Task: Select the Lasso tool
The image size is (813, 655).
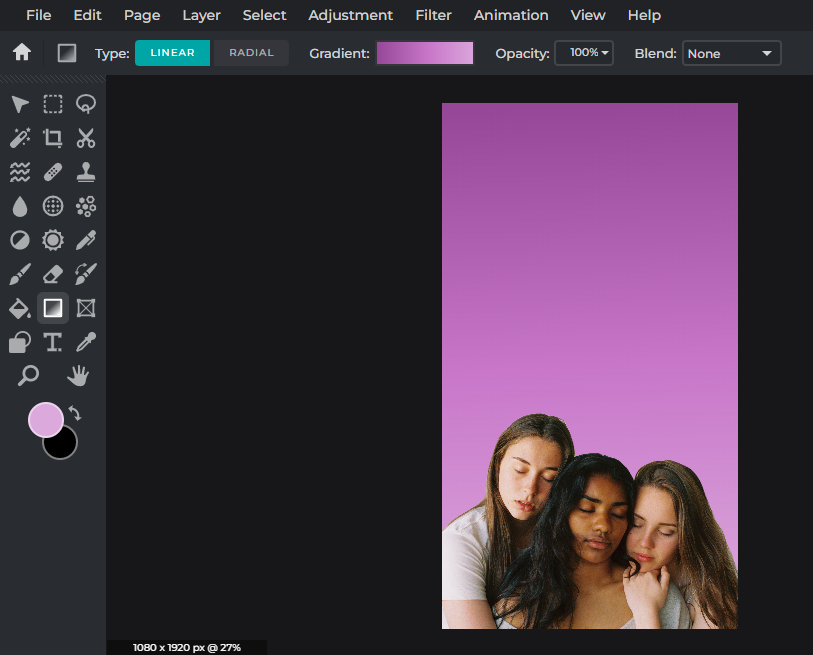Action: pyautogui.click(x=86, y=104)
